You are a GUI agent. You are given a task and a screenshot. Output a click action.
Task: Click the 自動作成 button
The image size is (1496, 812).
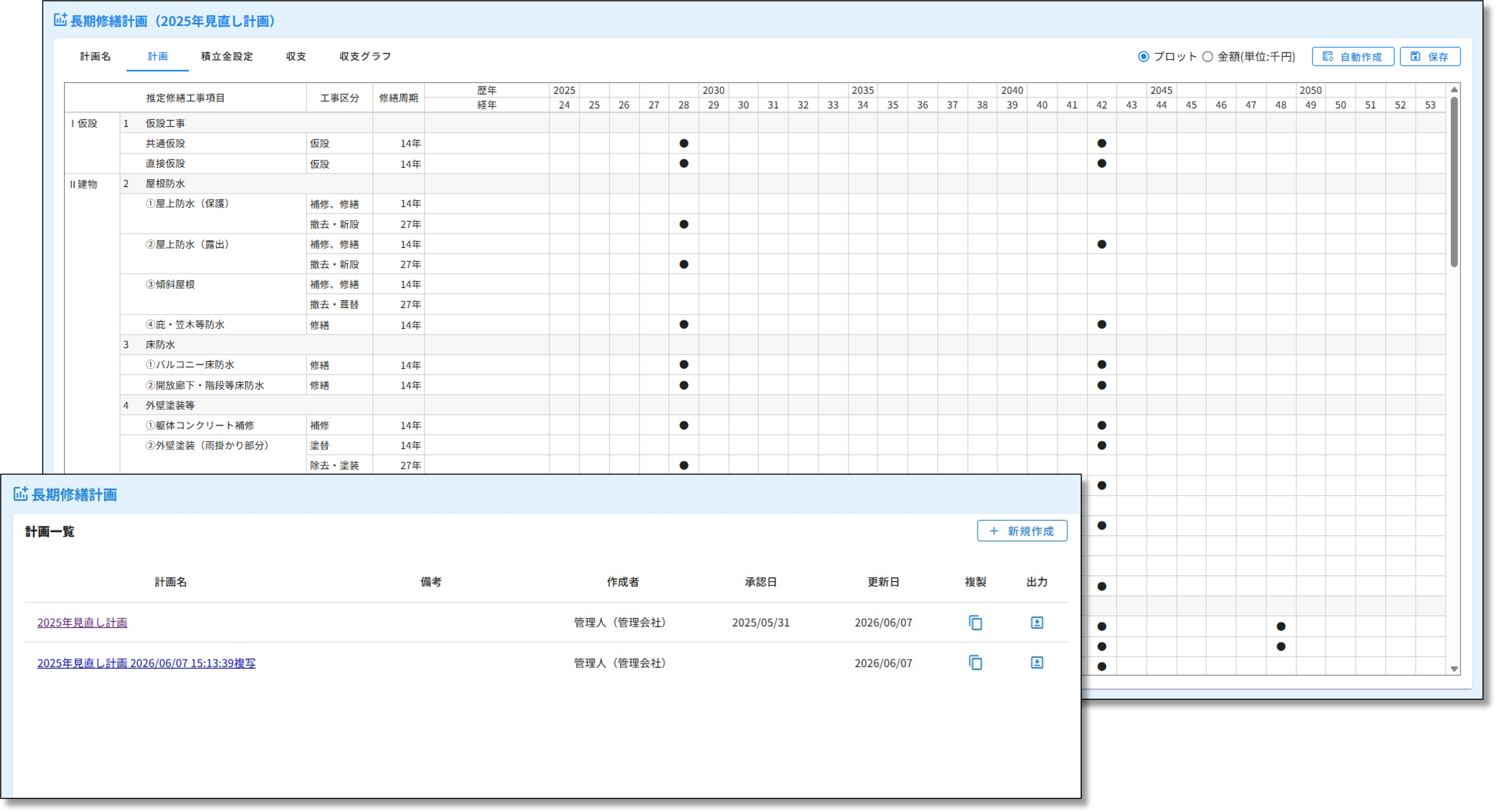(x=1353, y=56)
